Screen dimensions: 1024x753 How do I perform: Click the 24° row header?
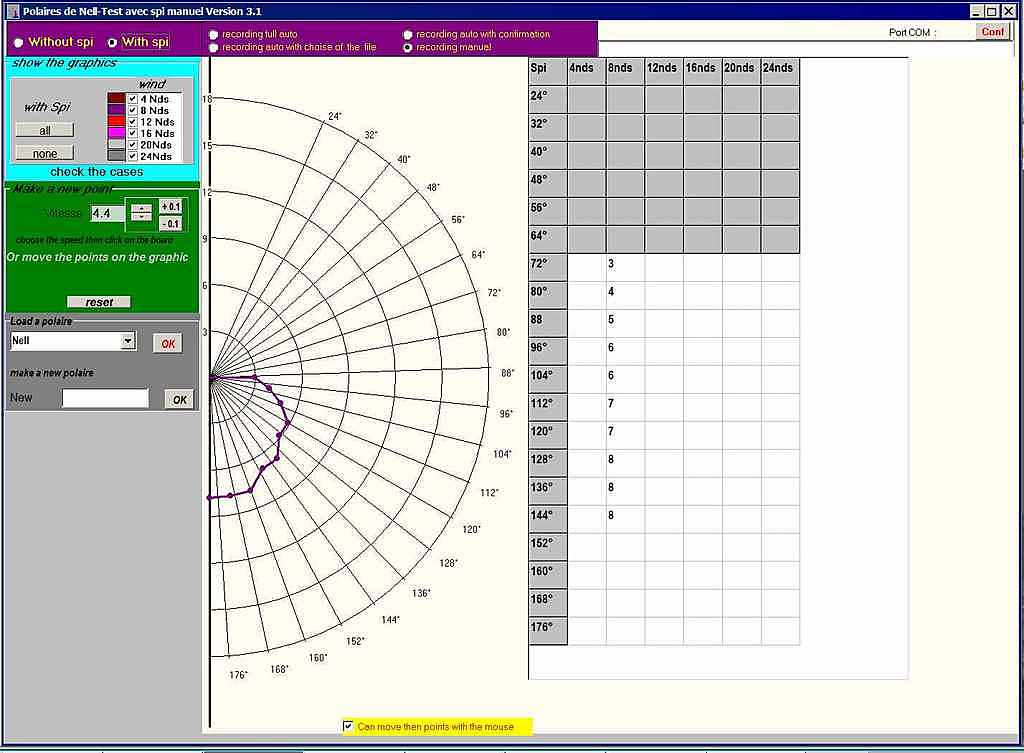click(548, 99)
